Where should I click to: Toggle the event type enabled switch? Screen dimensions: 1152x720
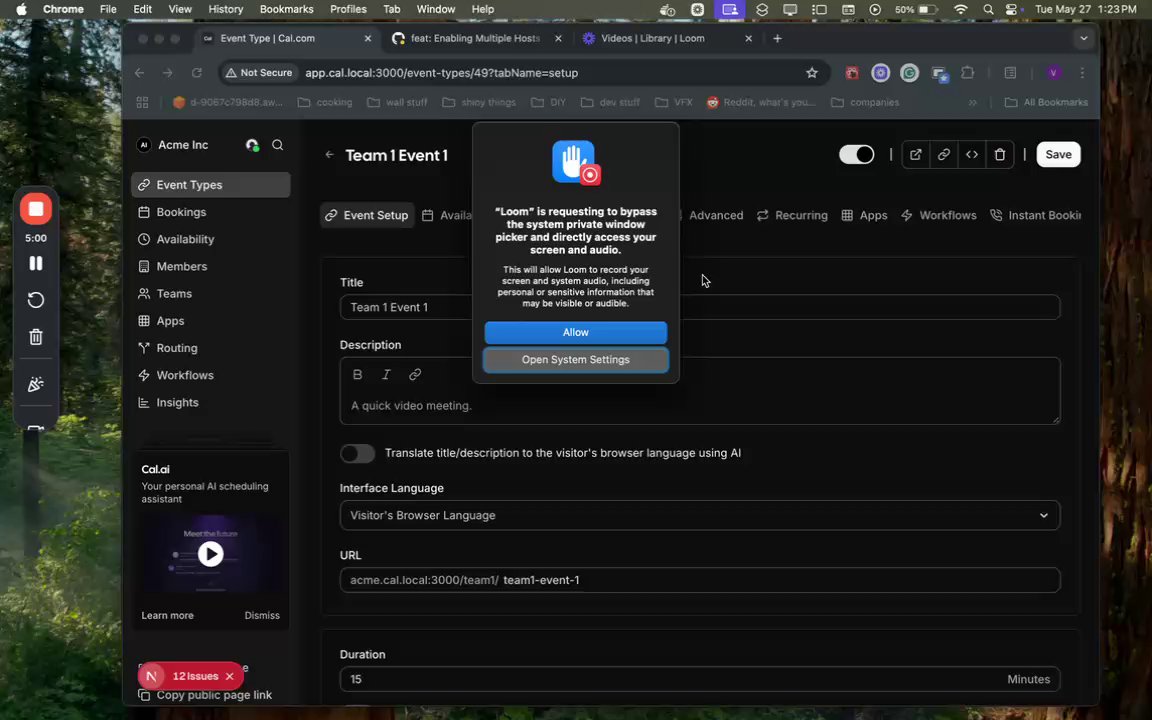857,154
